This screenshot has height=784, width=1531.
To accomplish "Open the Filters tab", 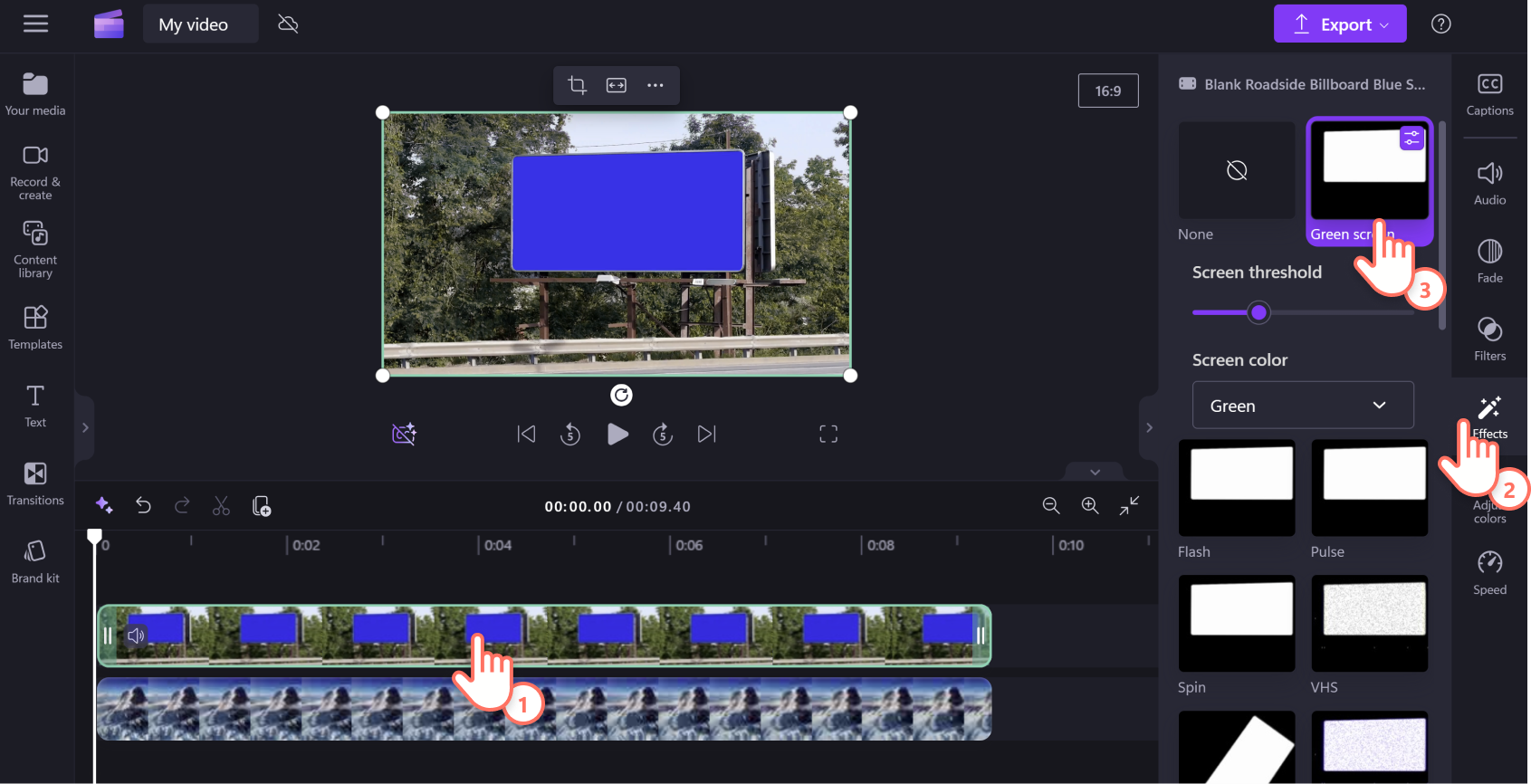I will pyautogui.click(x=1489, y=339).
